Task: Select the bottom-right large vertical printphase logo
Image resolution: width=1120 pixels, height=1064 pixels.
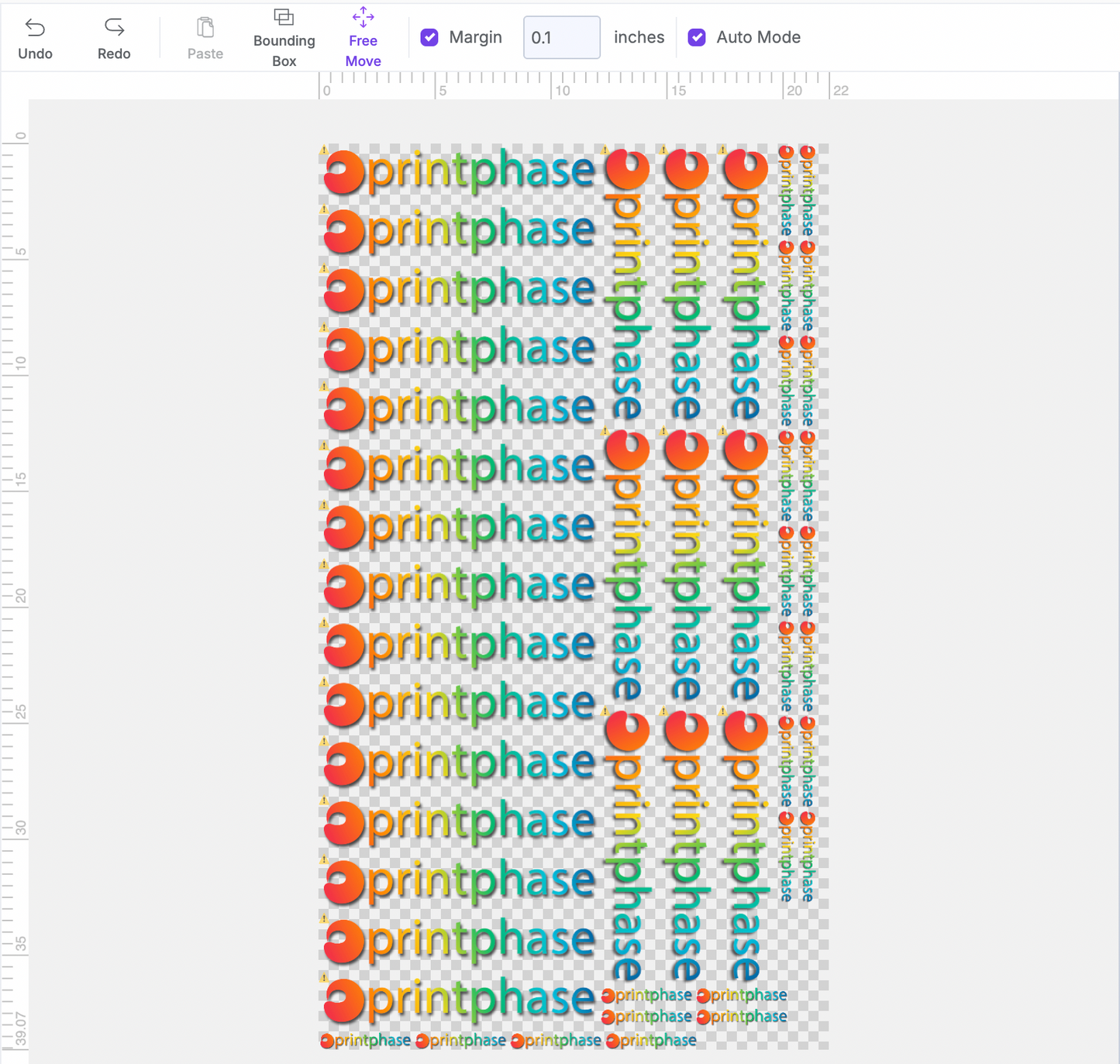Action: (745, 846)
